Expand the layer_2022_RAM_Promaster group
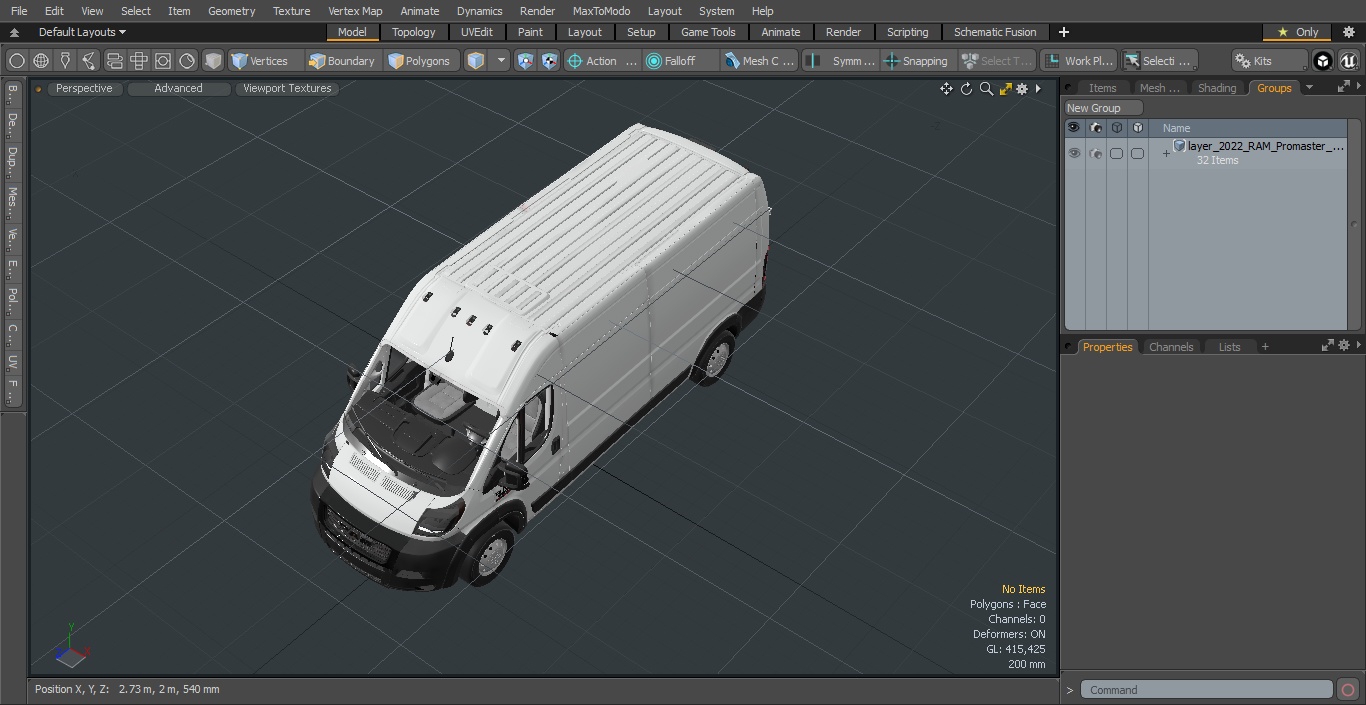 pos(1166,153)
